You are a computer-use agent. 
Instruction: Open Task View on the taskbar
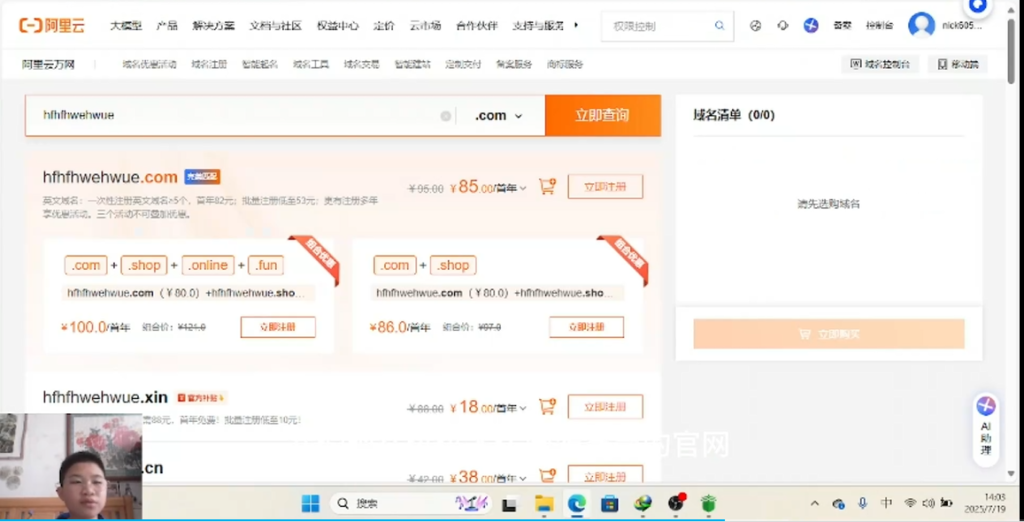(x=509, y=504)
